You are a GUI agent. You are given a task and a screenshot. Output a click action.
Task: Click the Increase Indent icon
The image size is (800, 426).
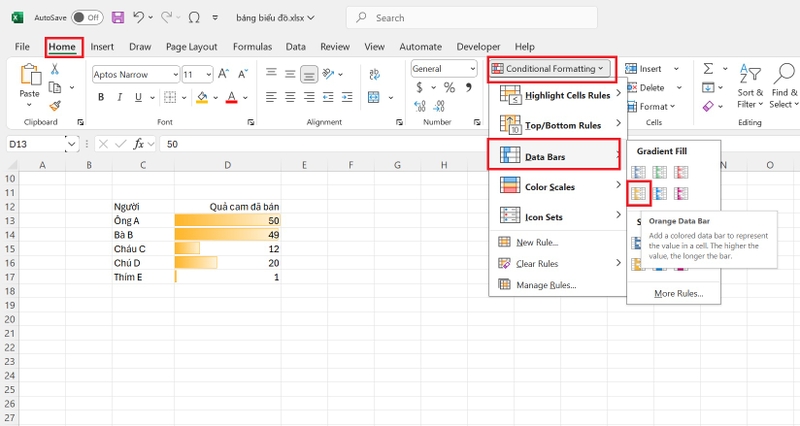[347, 97]
